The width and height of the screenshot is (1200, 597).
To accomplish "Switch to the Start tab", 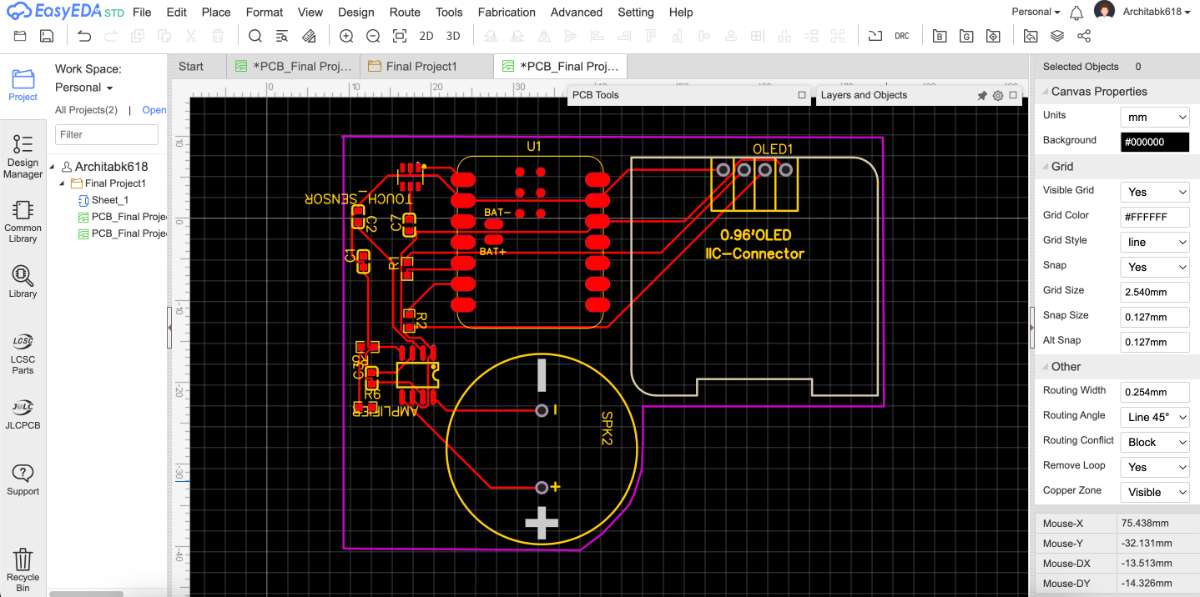I will click(191, 66).
